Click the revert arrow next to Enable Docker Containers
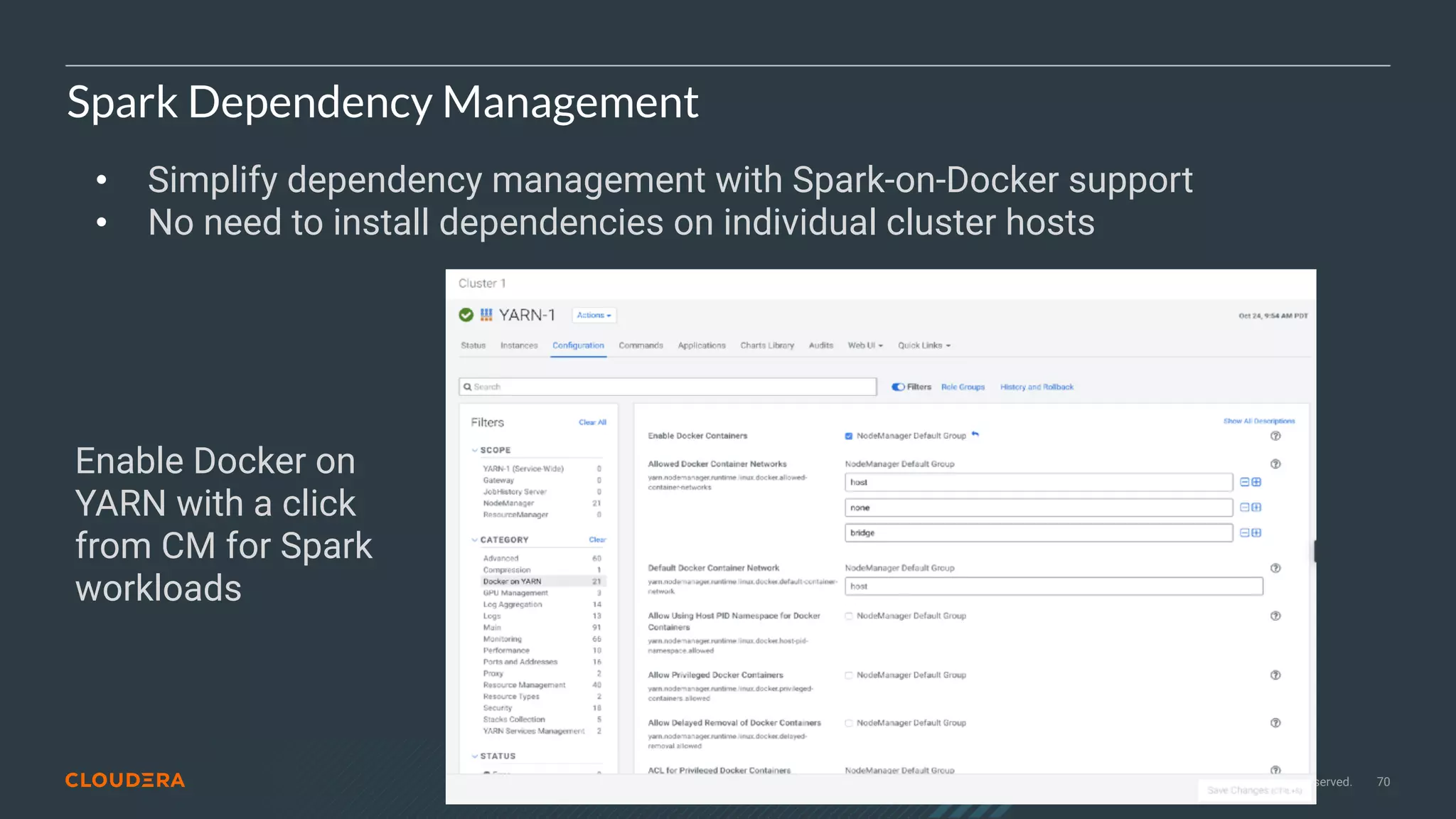 click(975, 434)
